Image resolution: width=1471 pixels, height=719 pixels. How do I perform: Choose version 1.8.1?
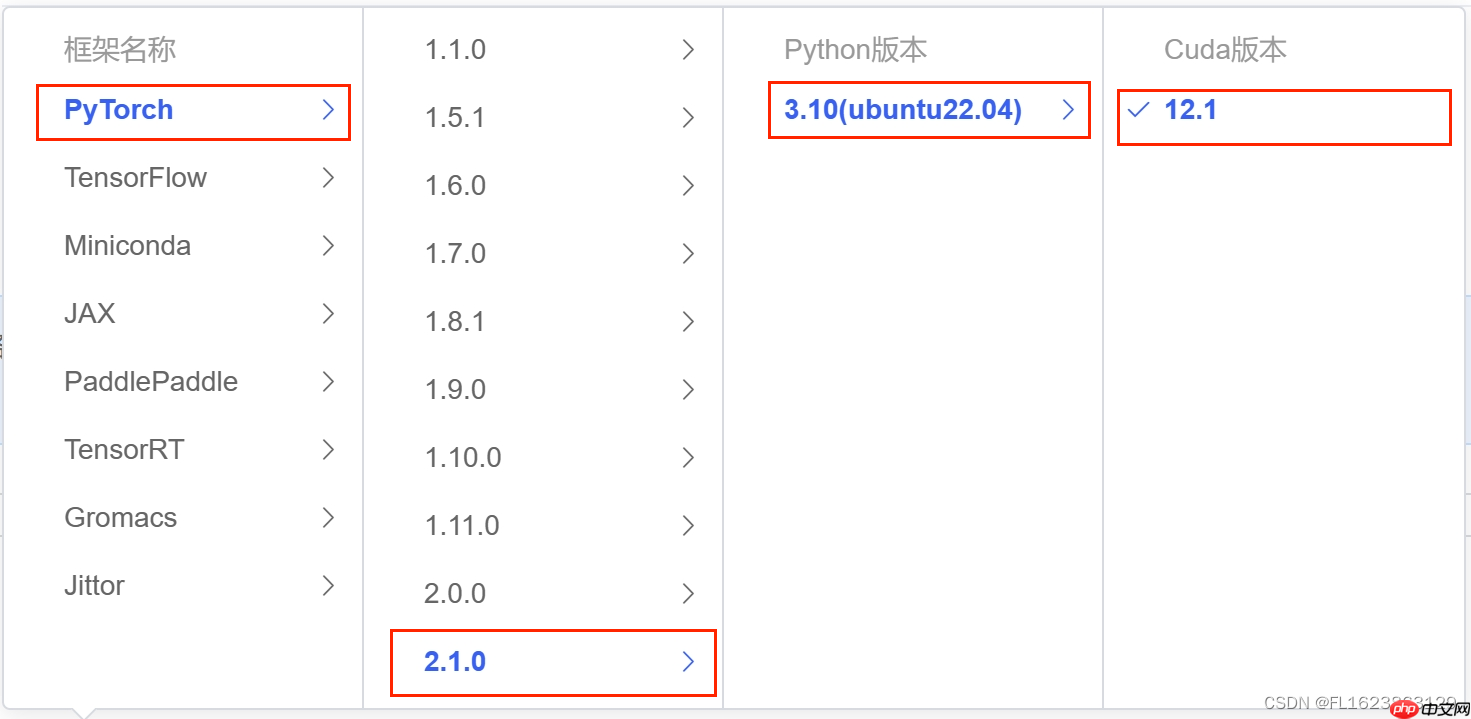[x=455, y=322]
